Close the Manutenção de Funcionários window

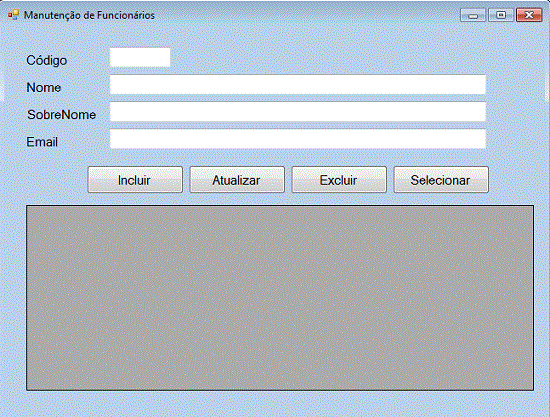[x=529, y=15]
